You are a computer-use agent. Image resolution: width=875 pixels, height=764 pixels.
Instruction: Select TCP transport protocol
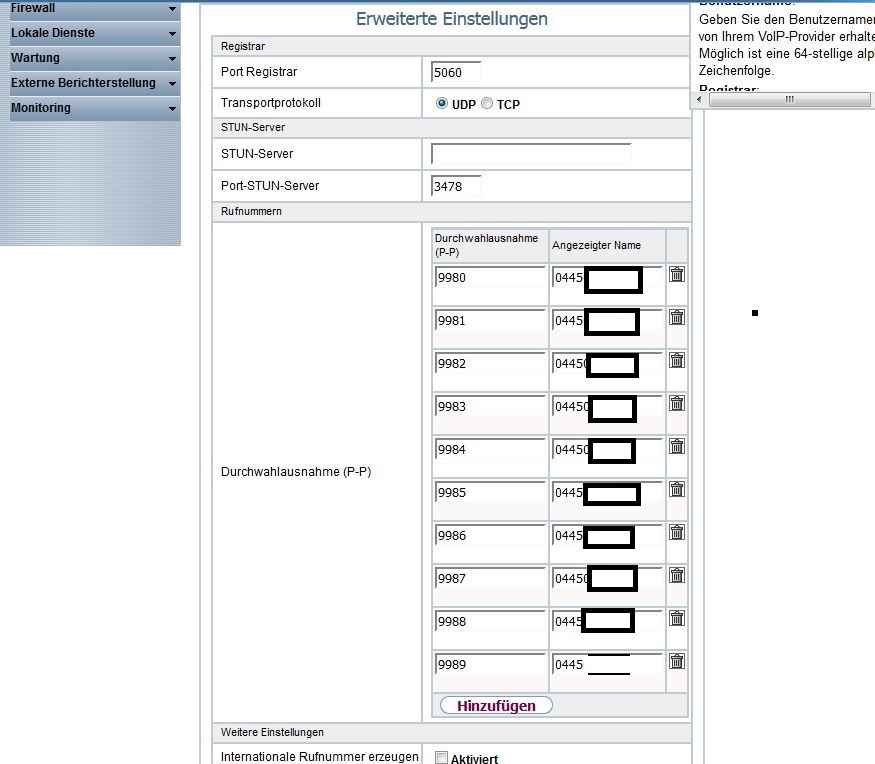(487, 103)
